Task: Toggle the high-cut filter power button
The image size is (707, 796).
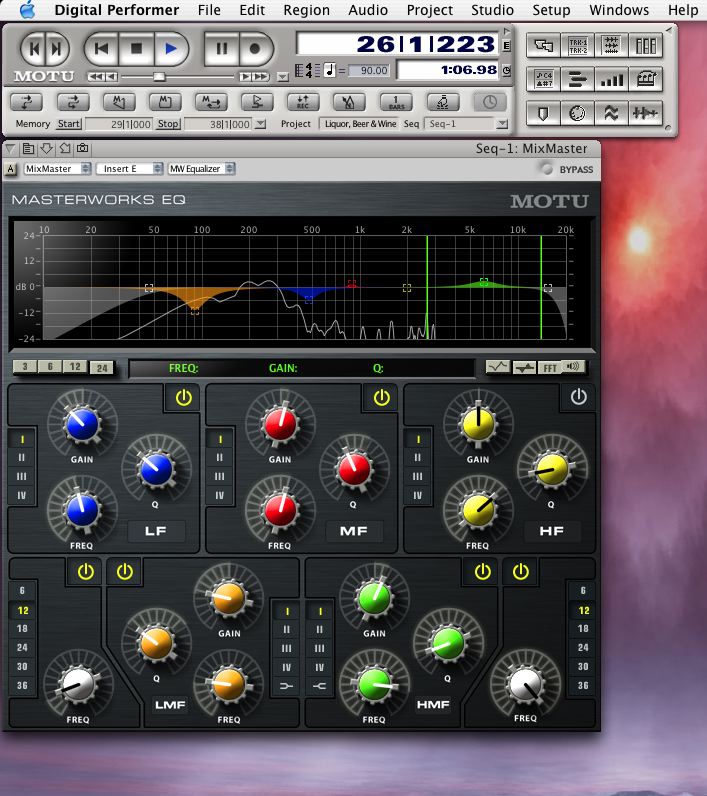Action: pyautogui.click(x=521, y=572)
